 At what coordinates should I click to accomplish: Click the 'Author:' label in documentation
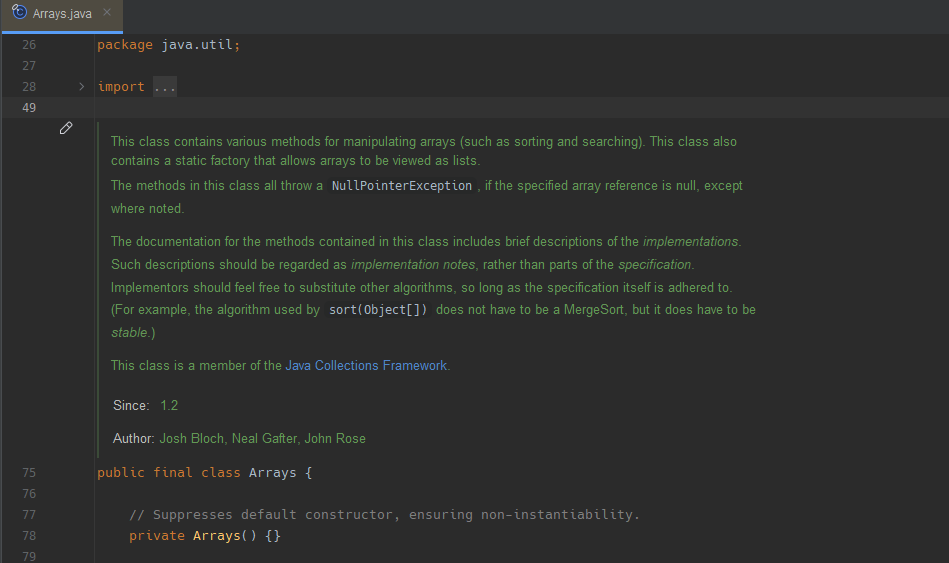click(x=134, y=438)
